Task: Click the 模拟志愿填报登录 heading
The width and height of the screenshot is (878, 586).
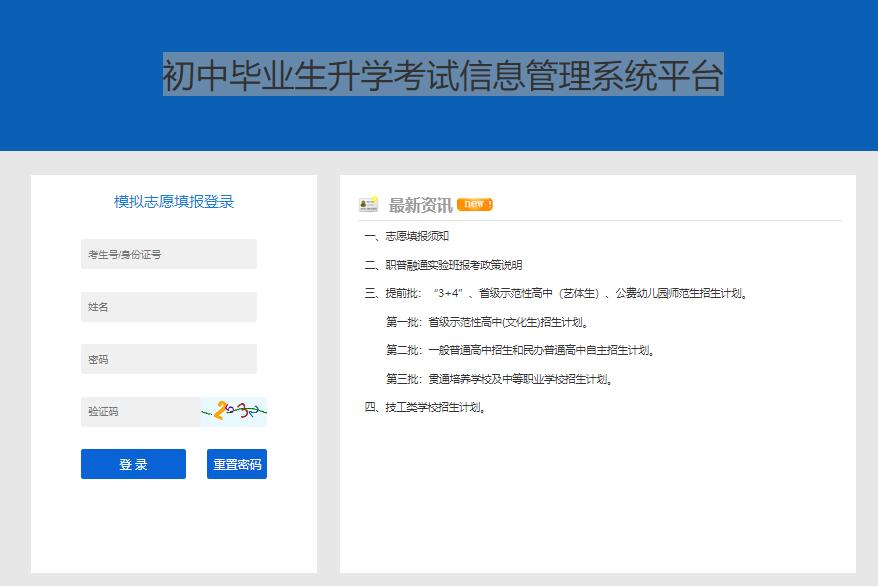Action: click(174, 201)
